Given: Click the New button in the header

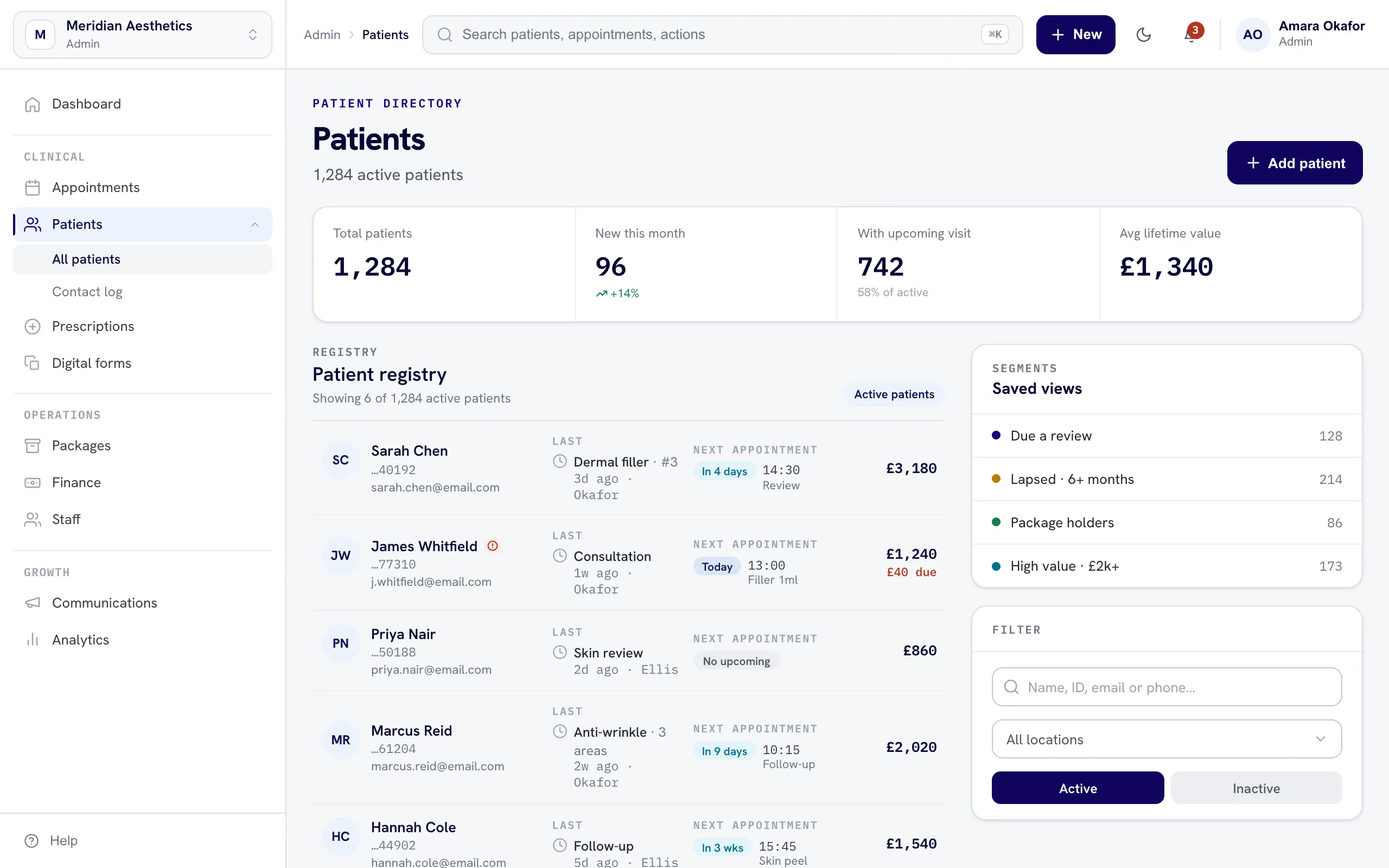Looking at the screenshot, I should (1075, 34).
